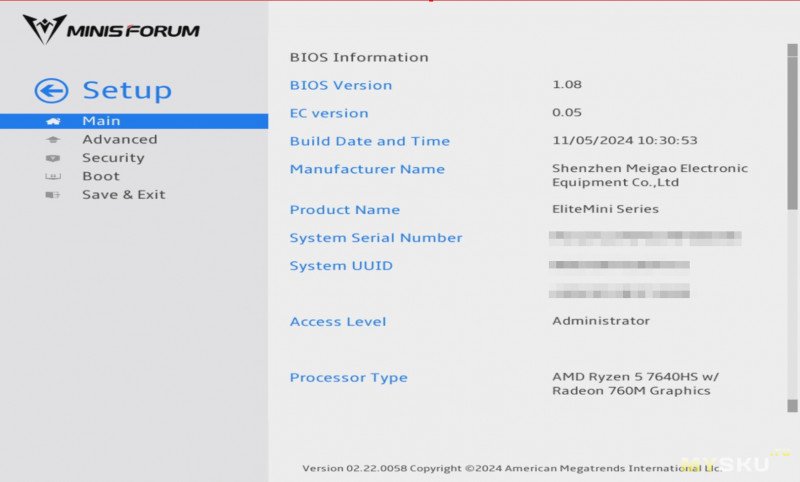Select the BIOS Version label
Screen dimensions: 800x482
[341, 85]
